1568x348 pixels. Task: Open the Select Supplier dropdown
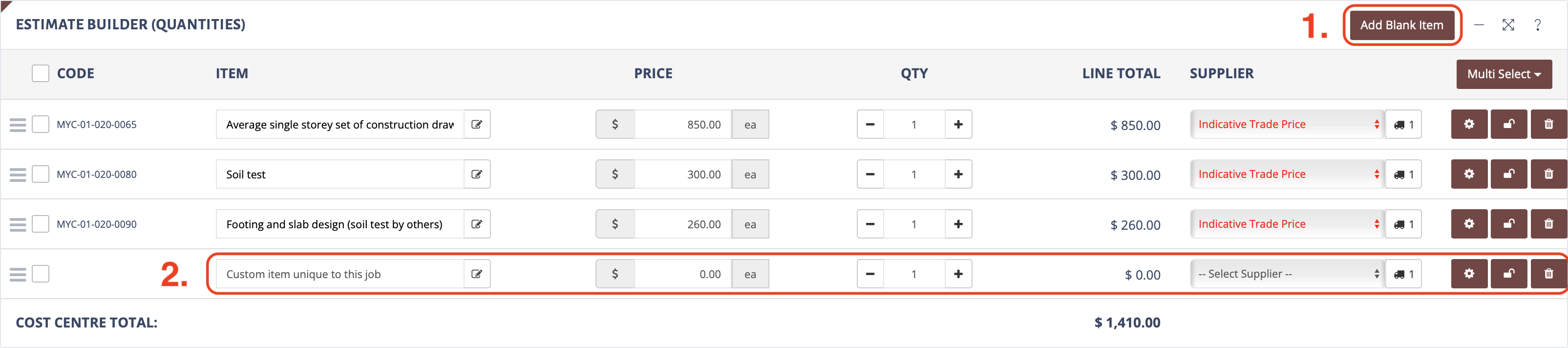1287,274
